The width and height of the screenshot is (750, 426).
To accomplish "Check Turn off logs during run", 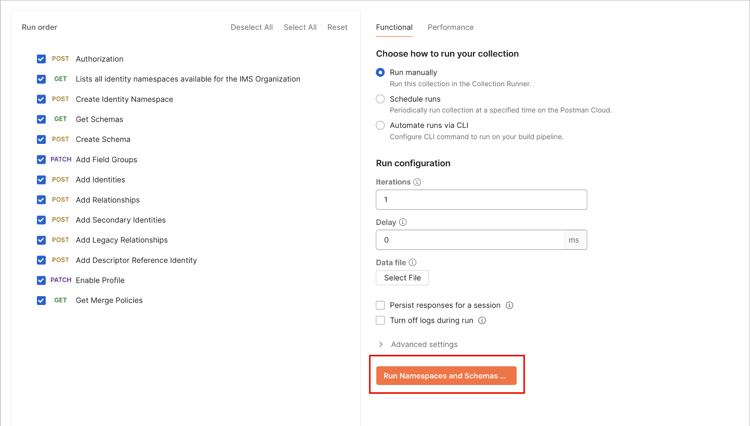I will [380, 321].
